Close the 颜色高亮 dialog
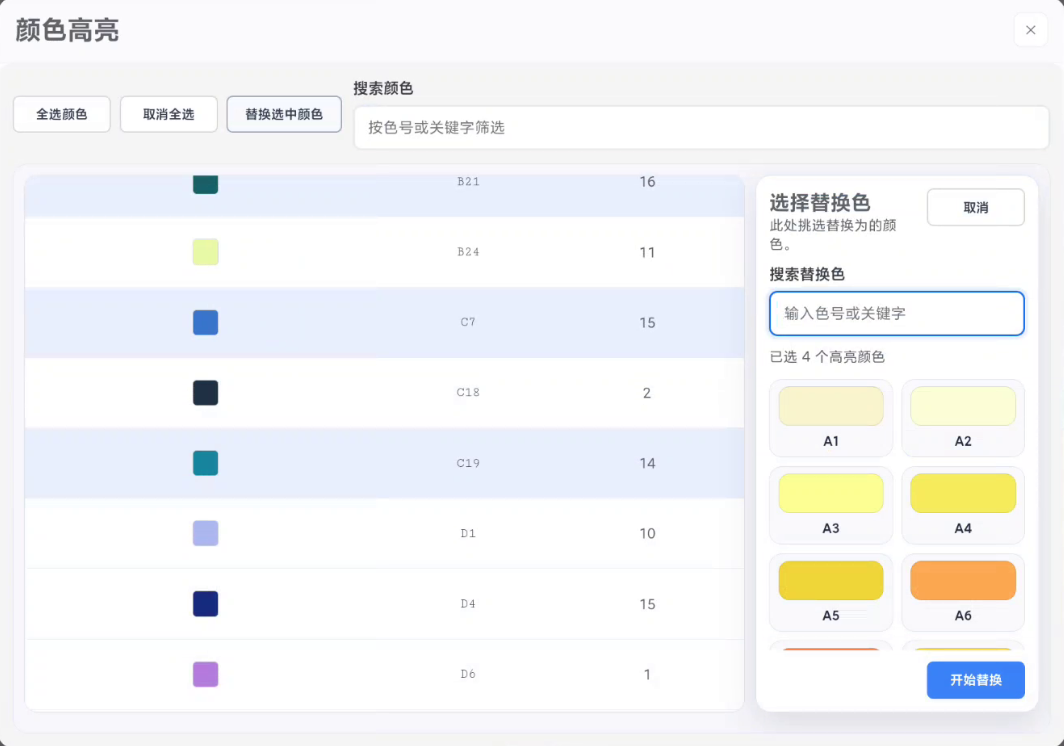The image size is (1064, 746). [1030, 29]
